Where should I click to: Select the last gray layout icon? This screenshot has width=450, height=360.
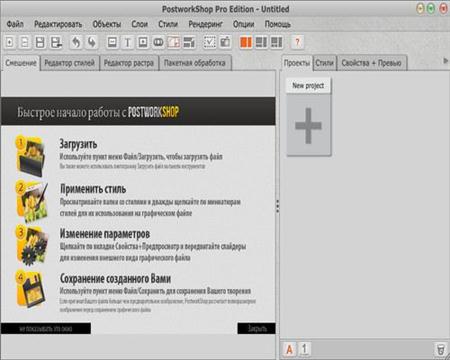277,42
